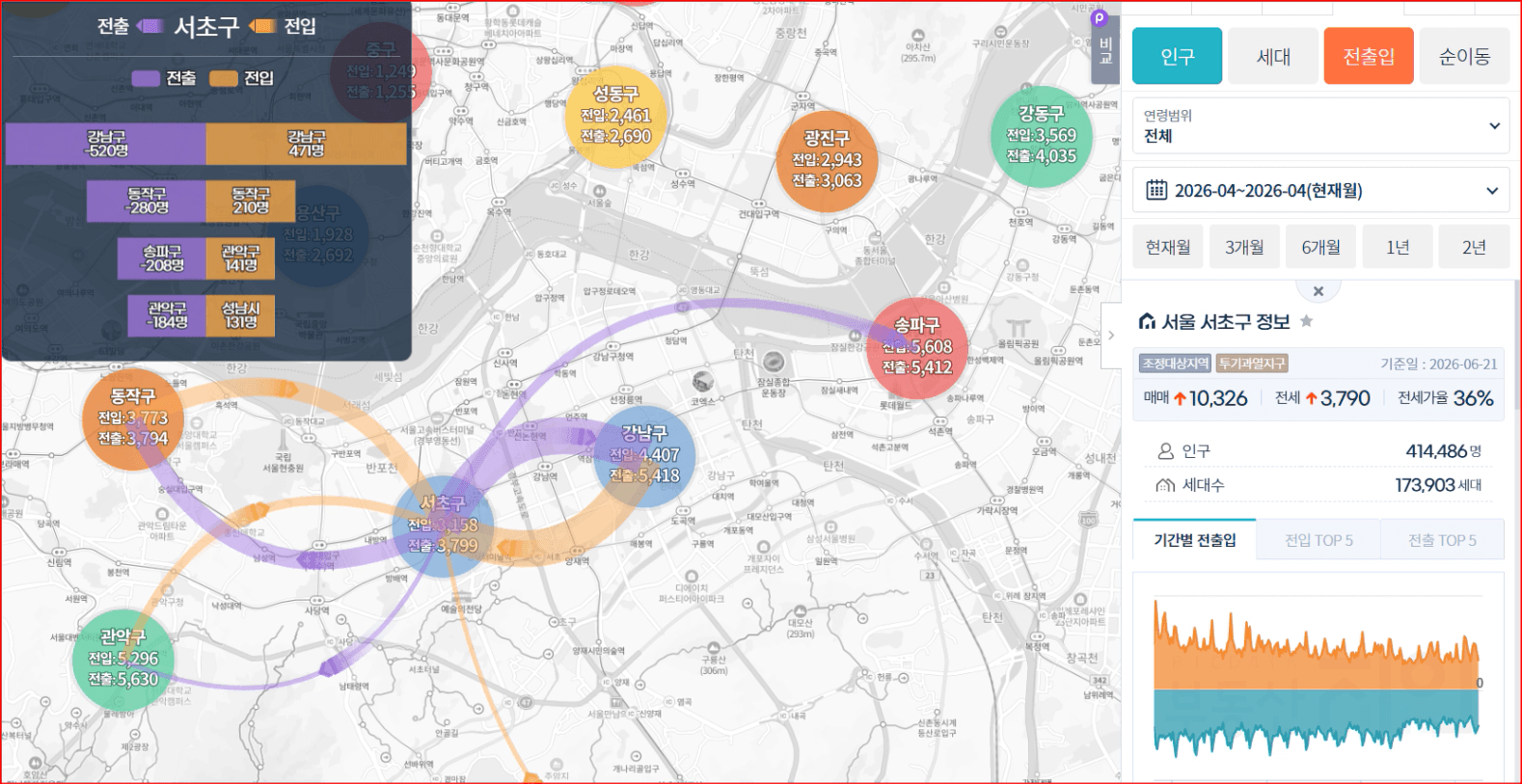1522x784 pixels.
Task: Click the purple 전출 legend swatch
Action: coord(146,78)
